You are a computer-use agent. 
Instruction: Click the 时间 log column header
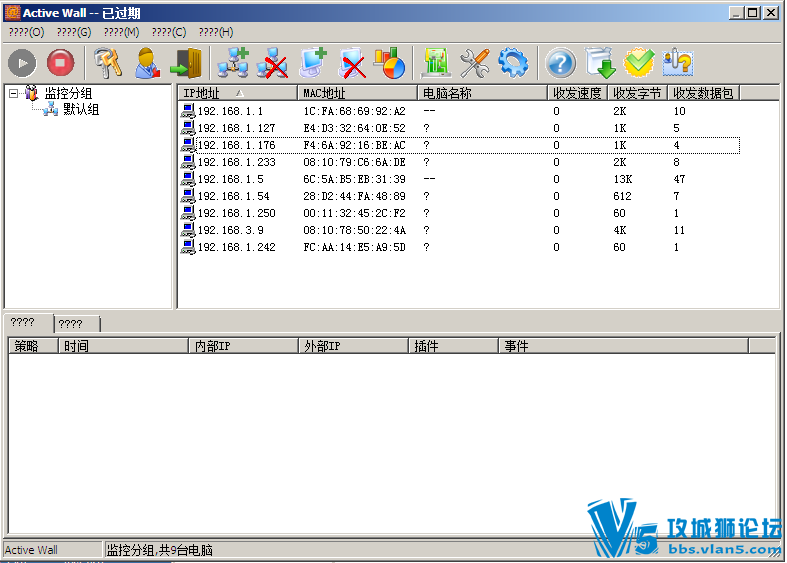(123, 346)
